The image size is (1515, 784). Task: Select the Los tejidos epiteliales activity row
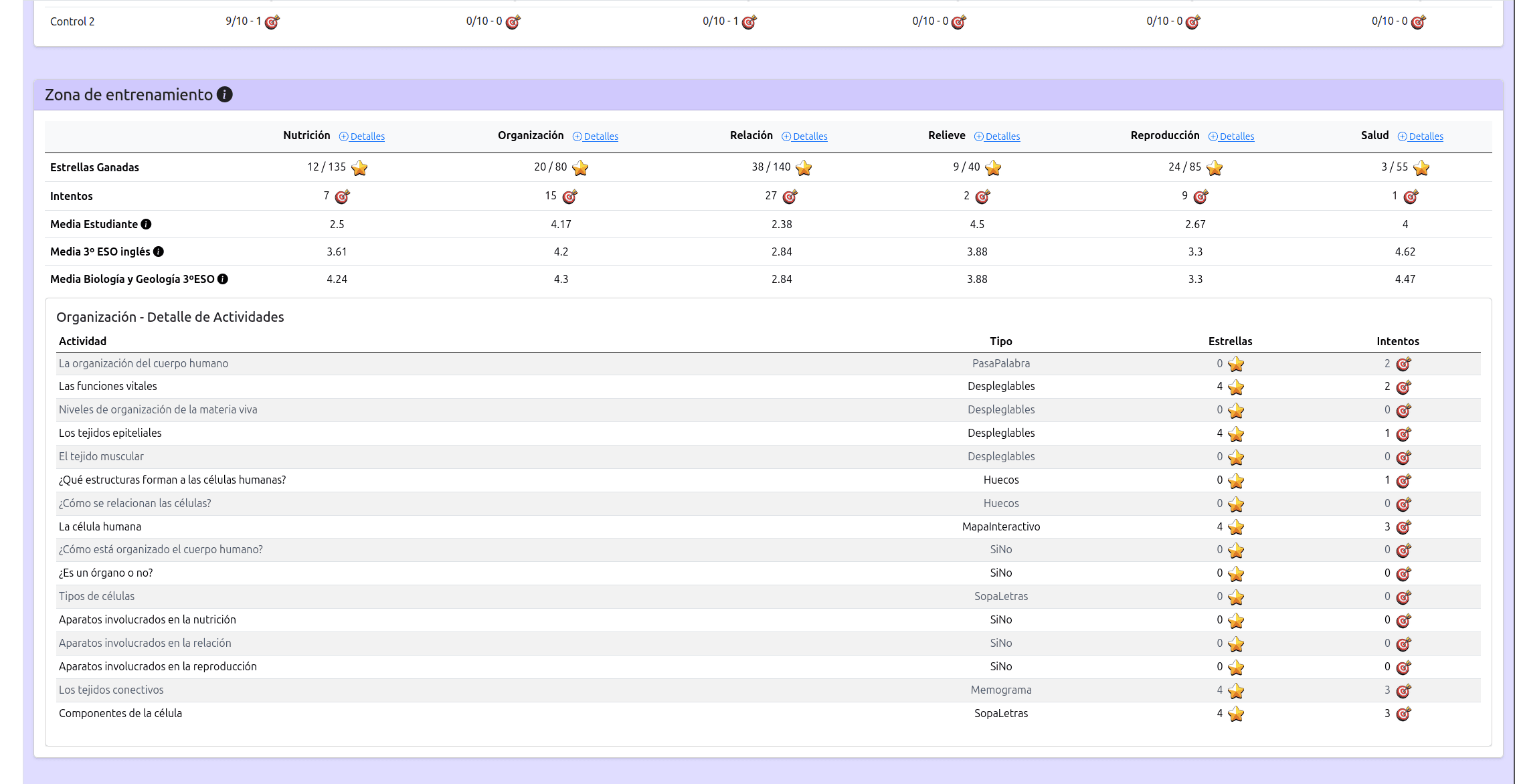110,433
